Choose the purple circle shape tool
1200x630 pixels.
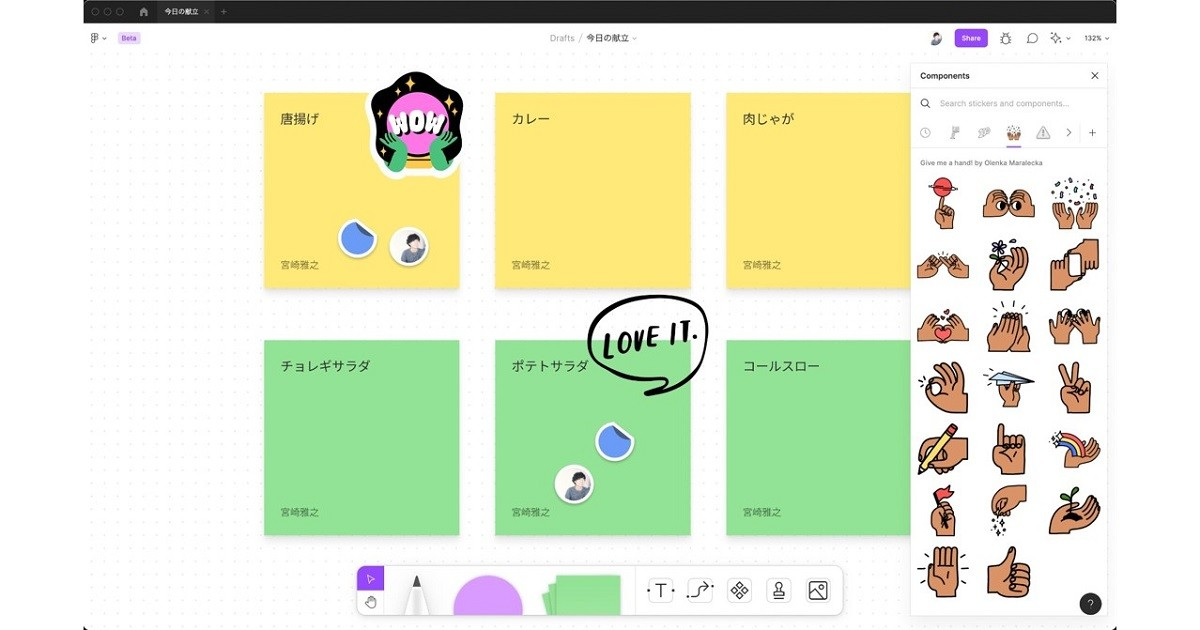[488, 595]
